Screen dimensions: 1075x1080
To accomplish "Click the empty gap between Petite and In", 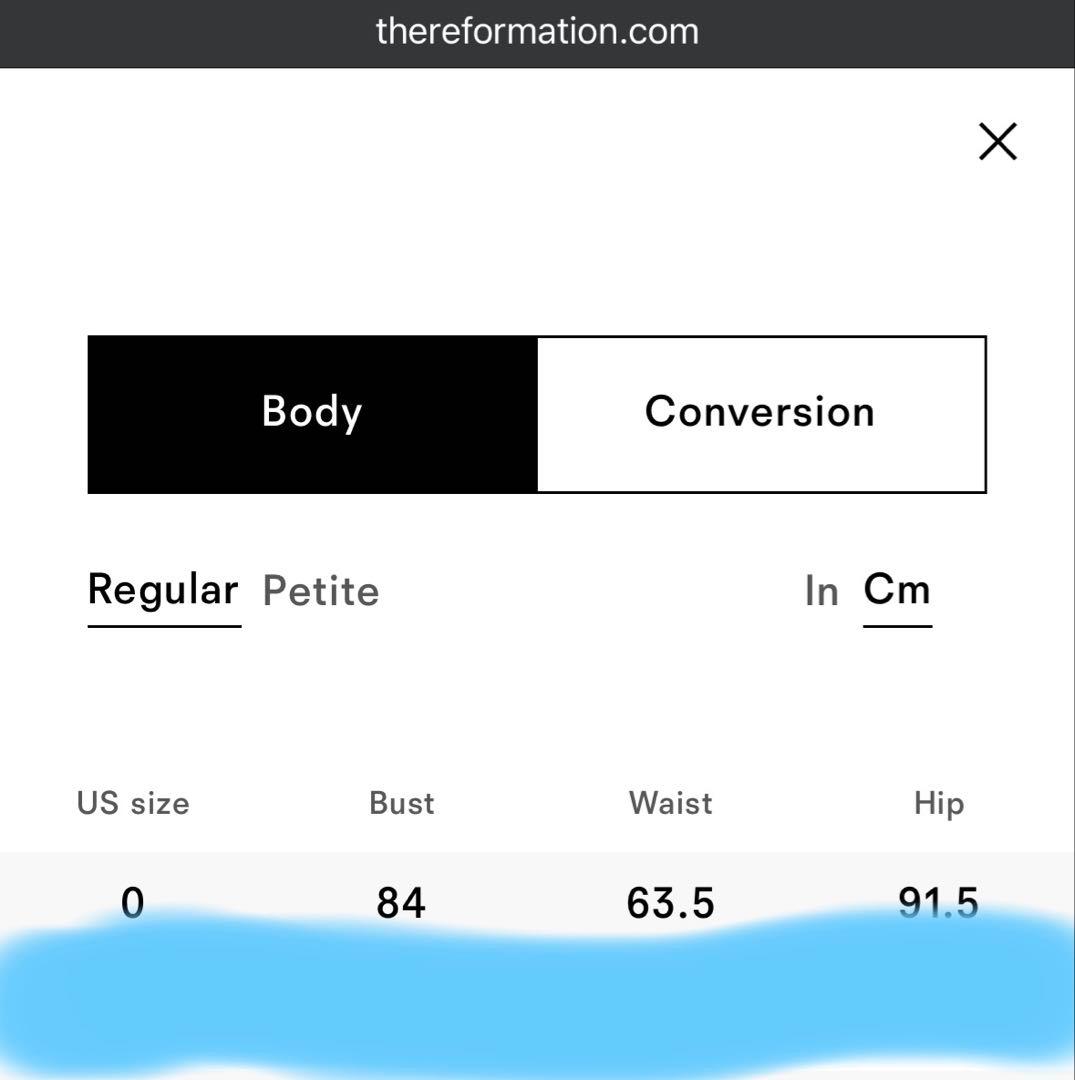I will pyautogui.click(x=590, y=591).
